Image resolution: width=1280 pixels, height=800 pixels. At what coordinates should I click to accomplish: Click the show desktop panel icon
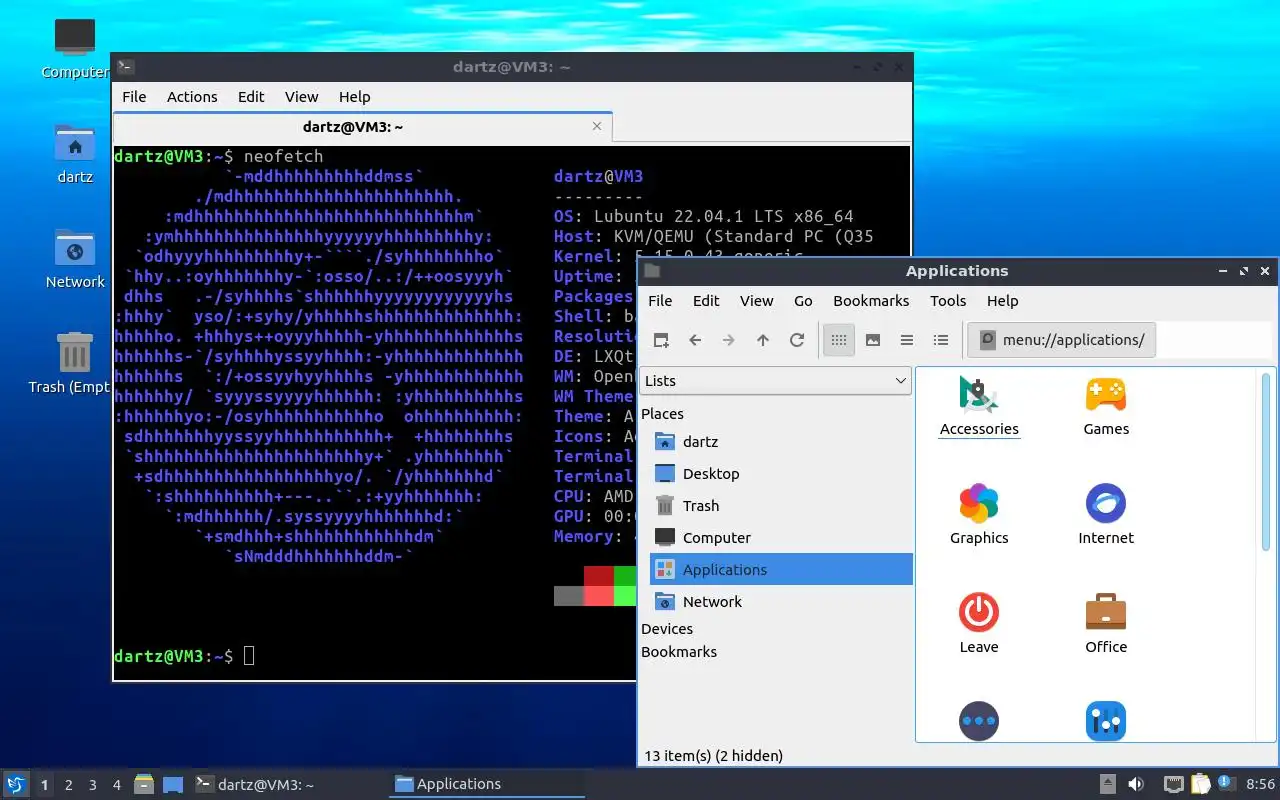(x=173, y=784)
